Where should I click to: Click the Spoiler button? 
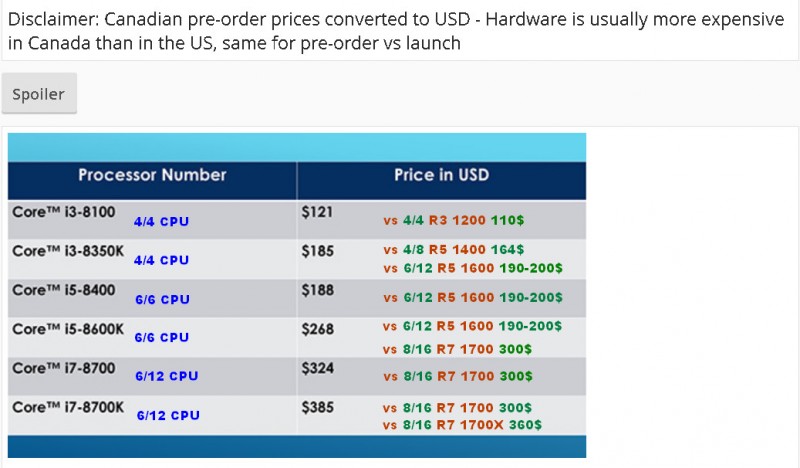[39, 94]
